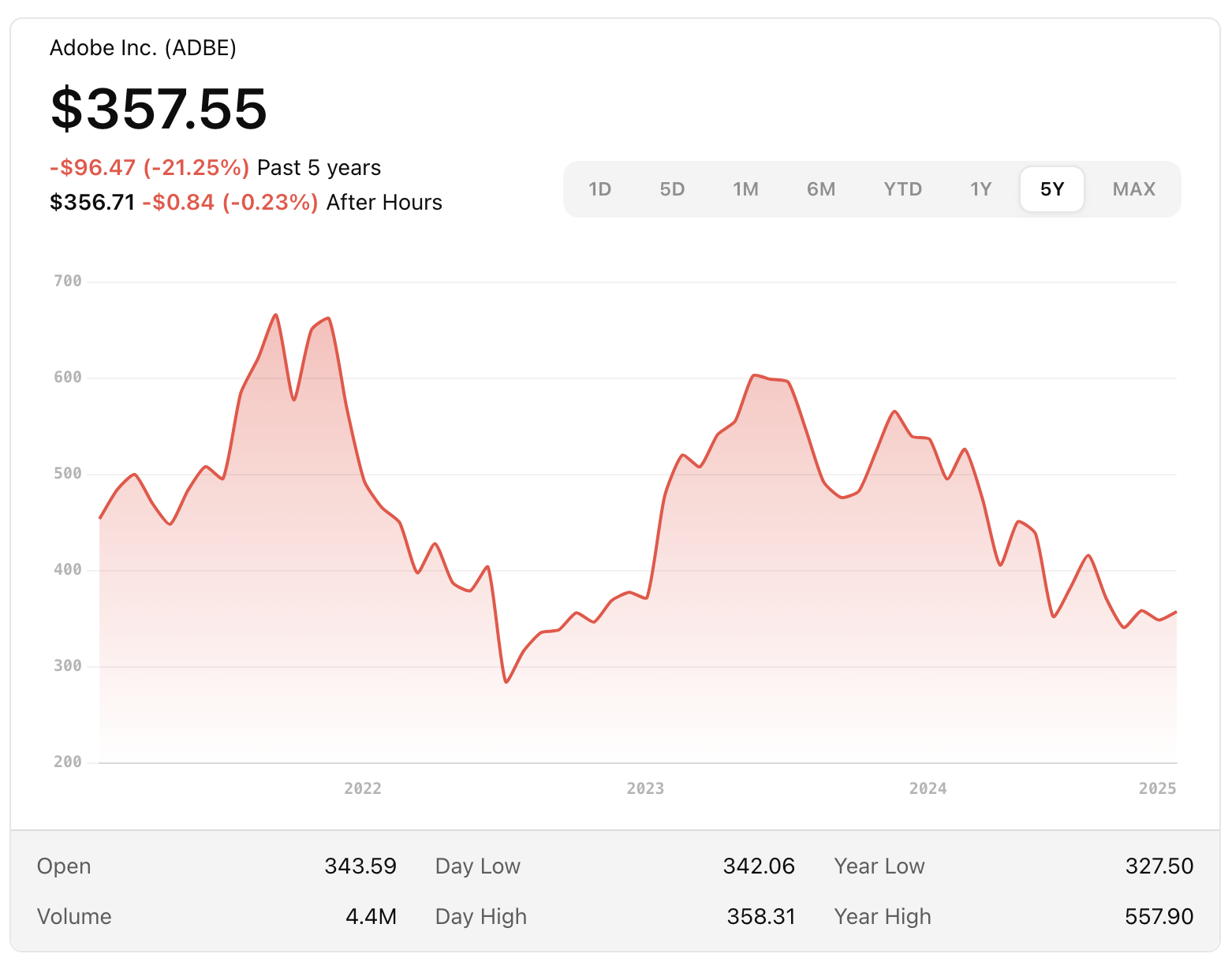
Task: Open the 6M chart view
Action: point(821,189)
